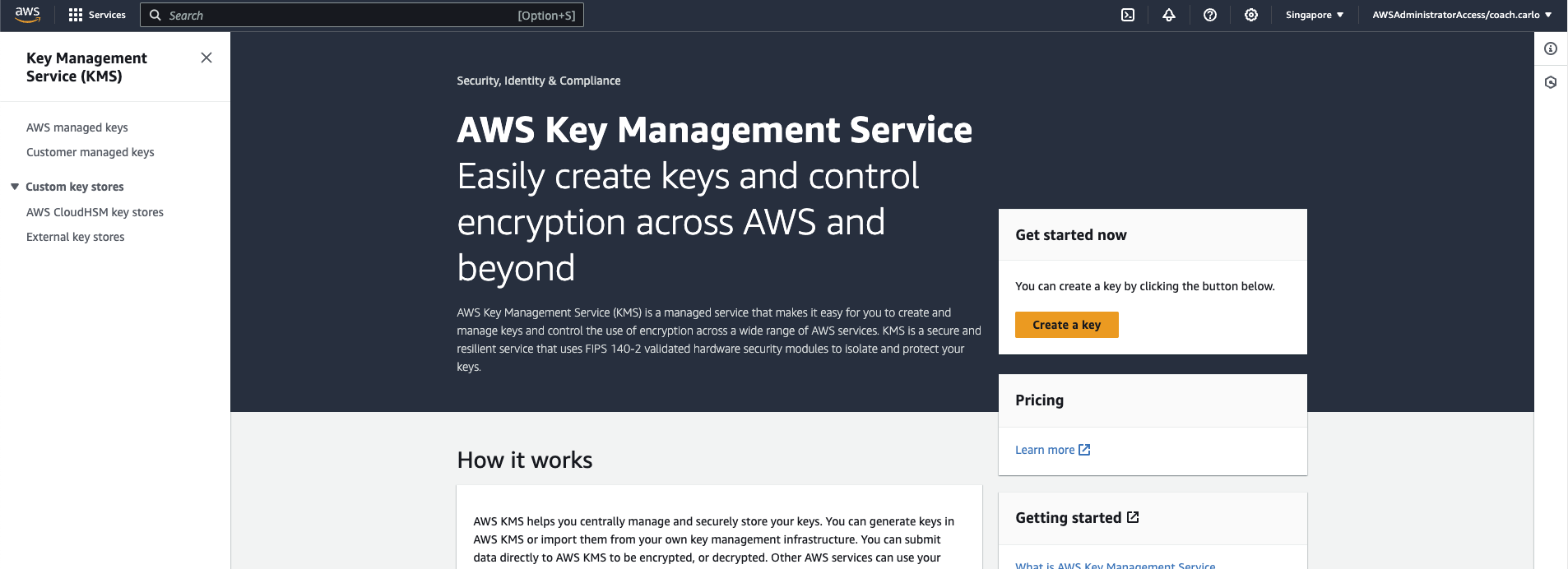Launch CloudShell from the top bar

pos(1128,15)
